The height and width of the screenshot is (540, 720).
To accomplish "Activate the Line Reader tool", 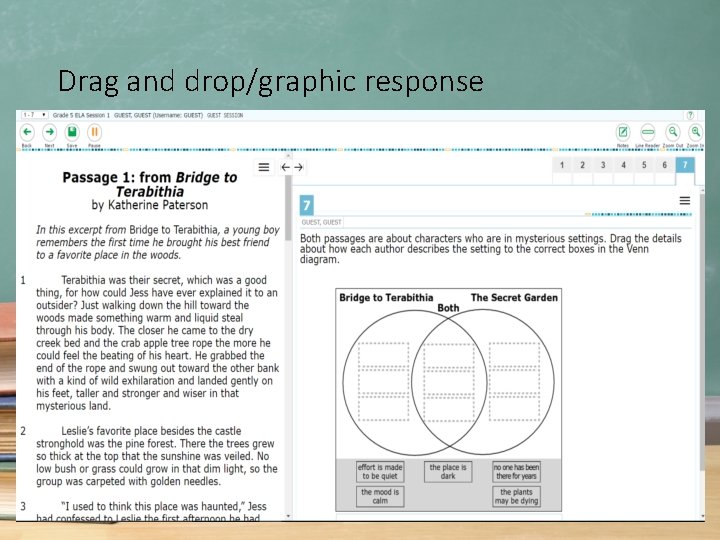I will pos(647,132).
